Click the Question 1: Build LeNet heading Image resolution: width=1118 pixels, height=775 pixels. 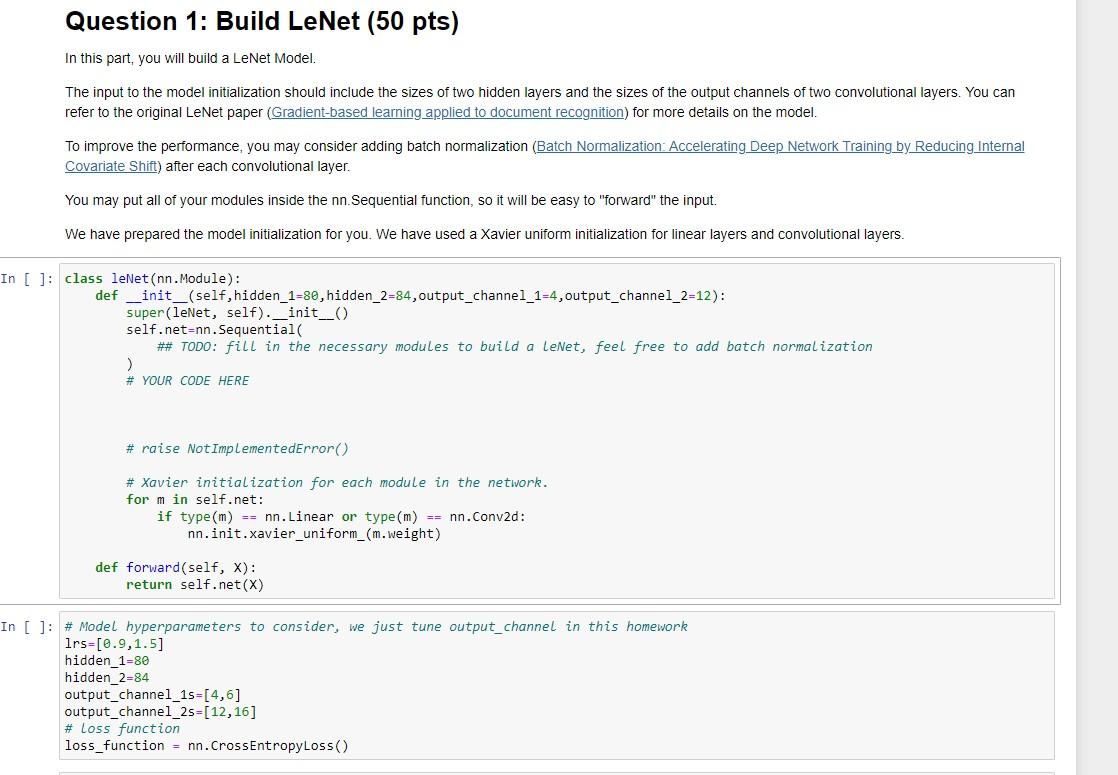point(261,21)
